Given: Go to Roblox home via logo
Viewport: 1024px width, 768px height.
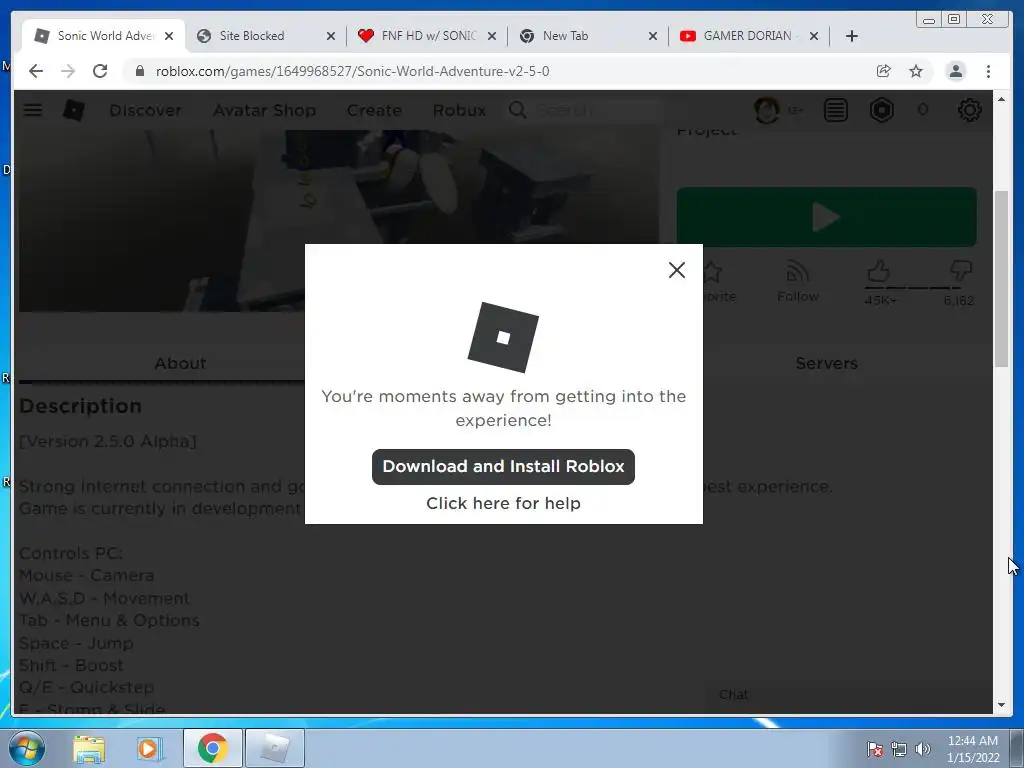Looking at the screenshot, I should tap(73, 110).
